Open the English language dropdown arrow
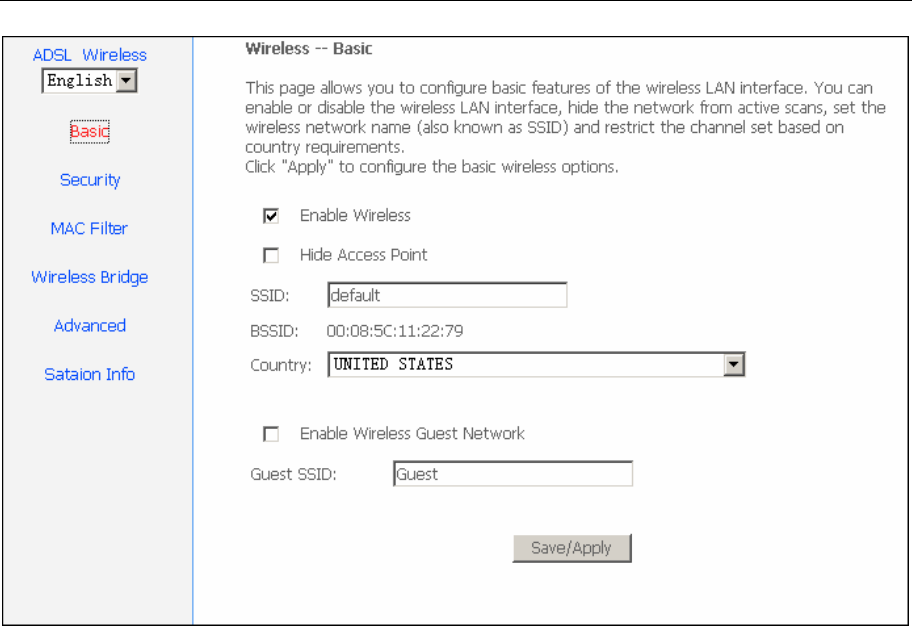The width and height of the screenshot is (912, 626). pyautogui.click(x=126, y=81)
